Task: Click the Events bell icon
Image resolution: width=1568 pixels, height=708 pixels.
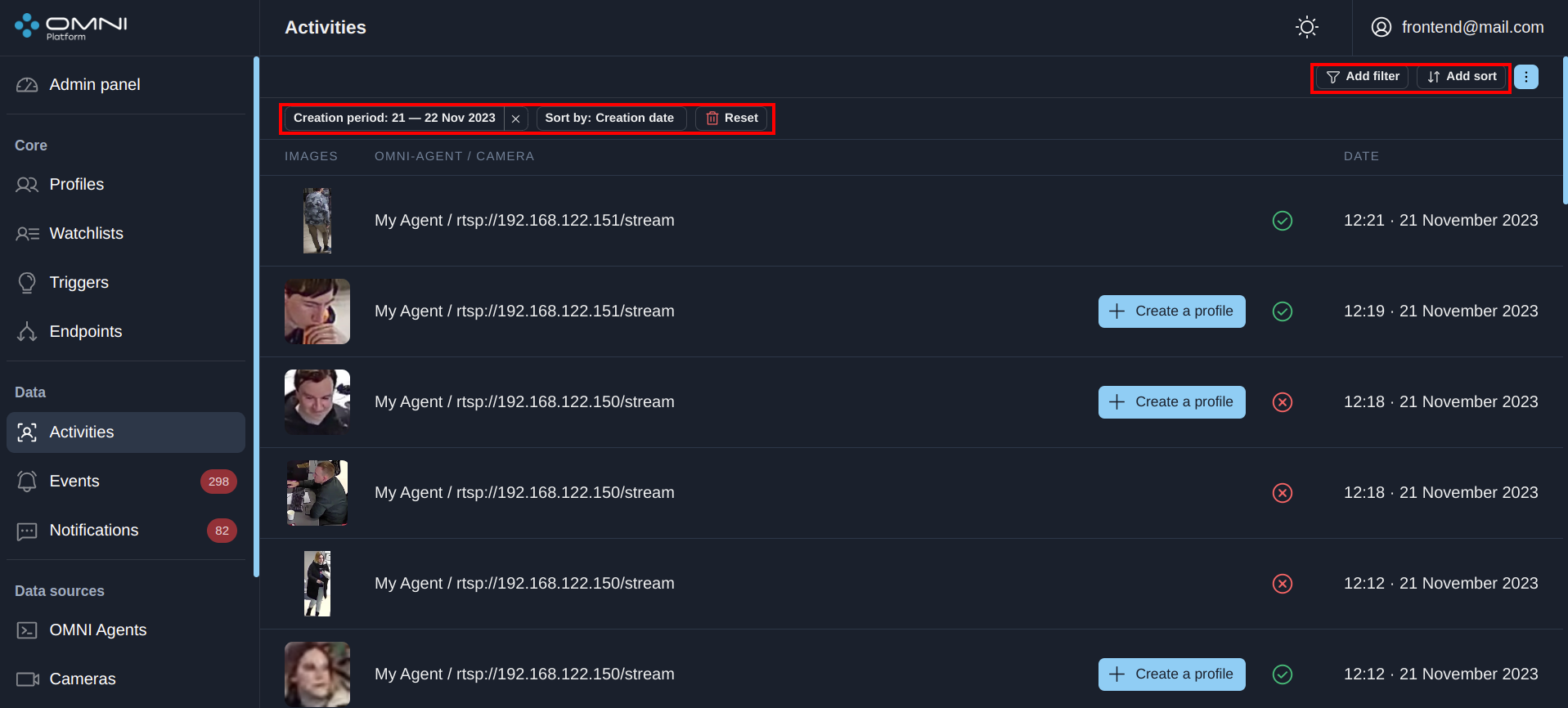Action: (27, 482)
